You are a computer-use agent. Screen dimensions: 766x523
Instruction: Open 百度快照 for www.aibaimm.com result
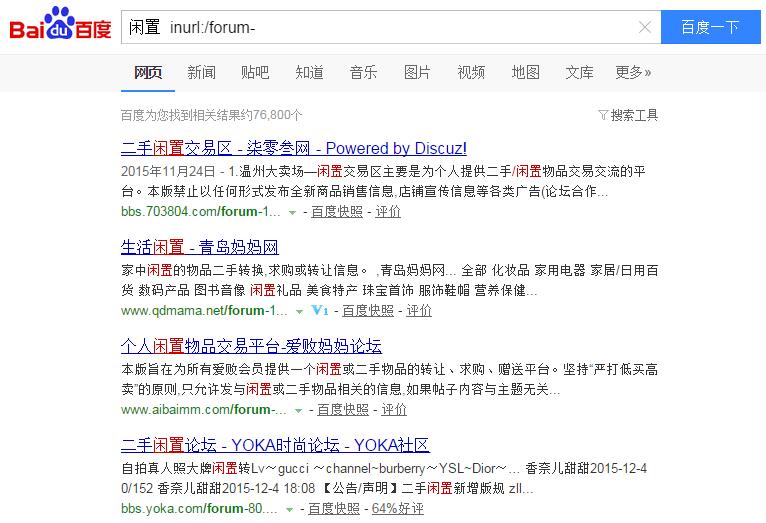[343, 410]
